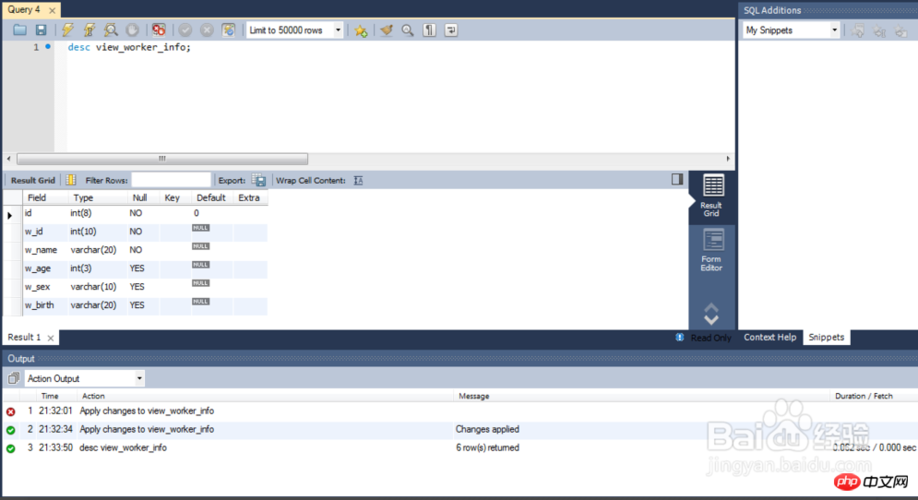Click the int(8) type cell
918x500 pixels.
coord(98,213)
